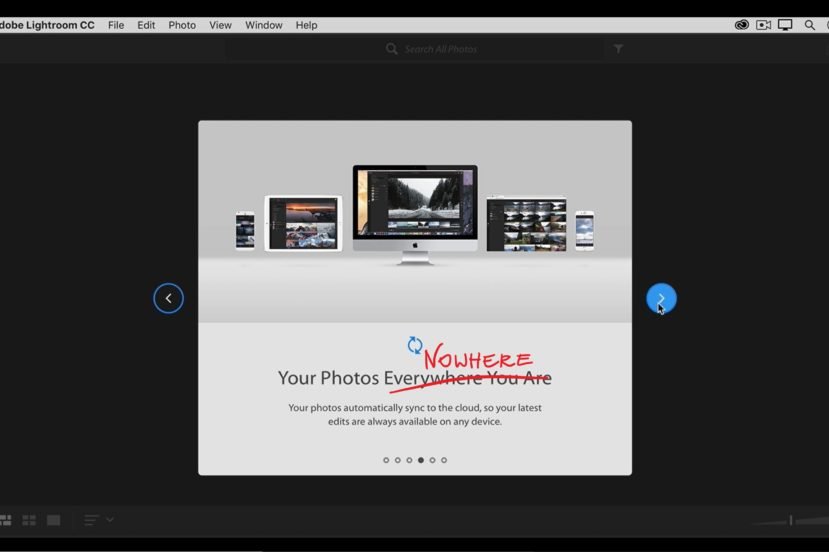Screen dimensions: 829x552
Task: Click the tablet image with sunset photo
Action: click(x=303, y=223)
